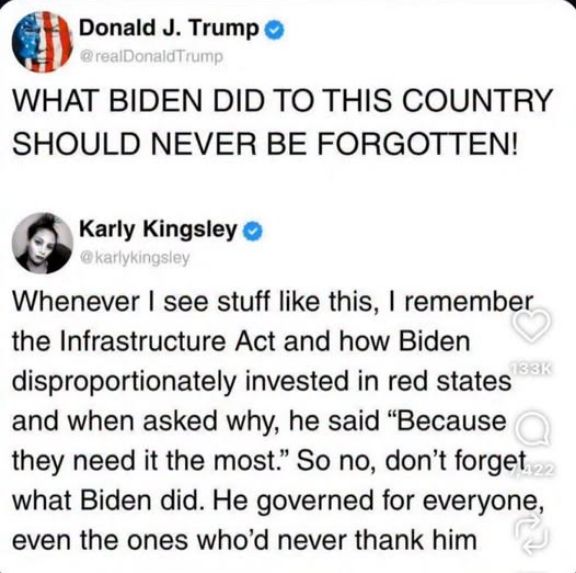This screenshot has height=573, width=576.
Task: Click the "SHOULD NEVER BE FORGOTTEN!" line
Action: [x=266, y=142]
